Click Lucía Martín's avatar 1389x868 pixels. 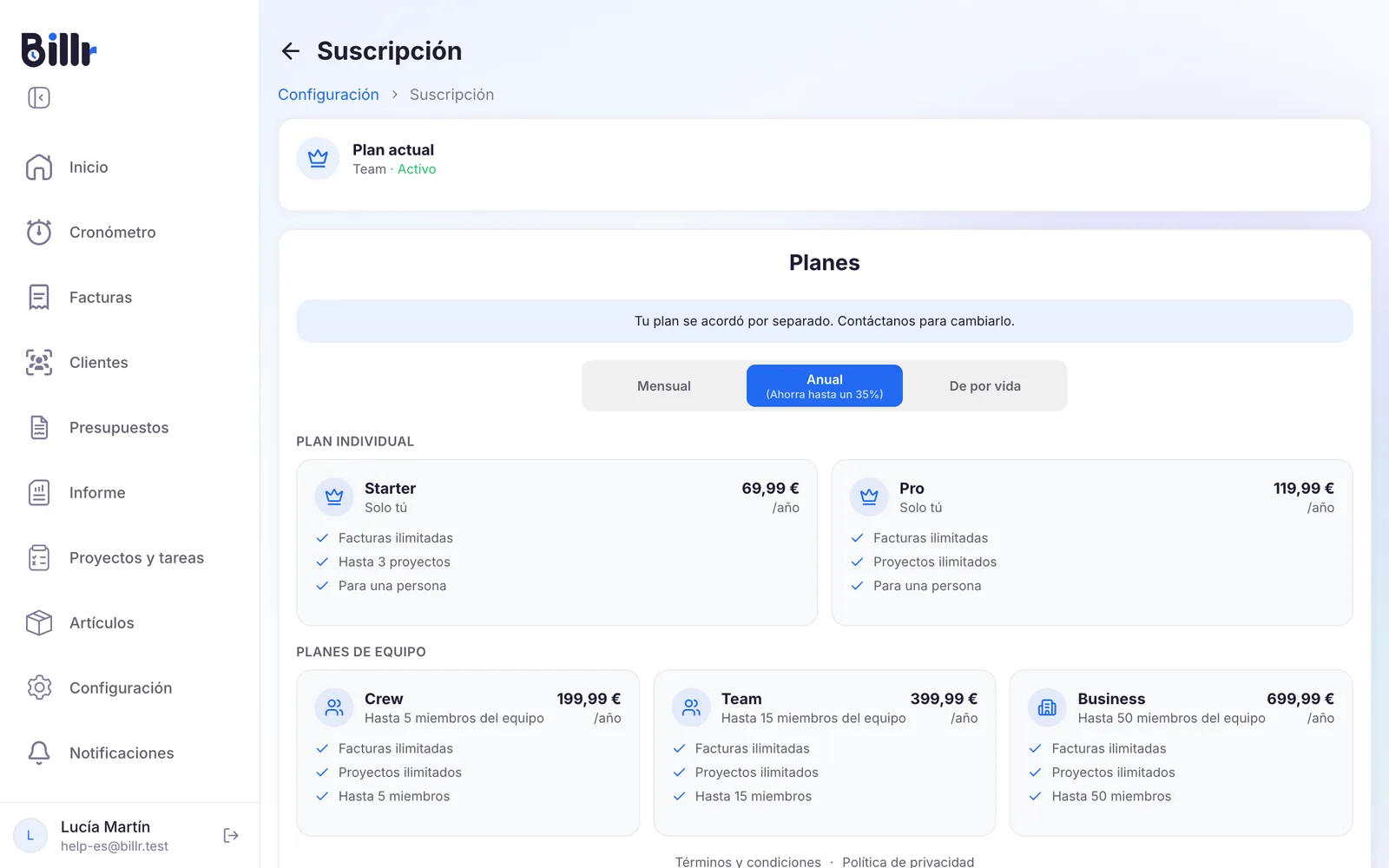tap(30, 835)
